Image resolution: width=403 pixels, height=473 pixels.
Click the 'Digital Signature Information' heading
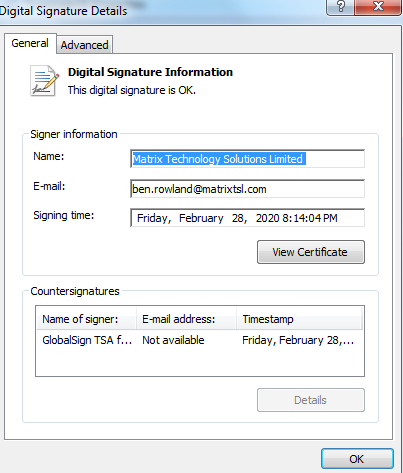pos(150,72)
